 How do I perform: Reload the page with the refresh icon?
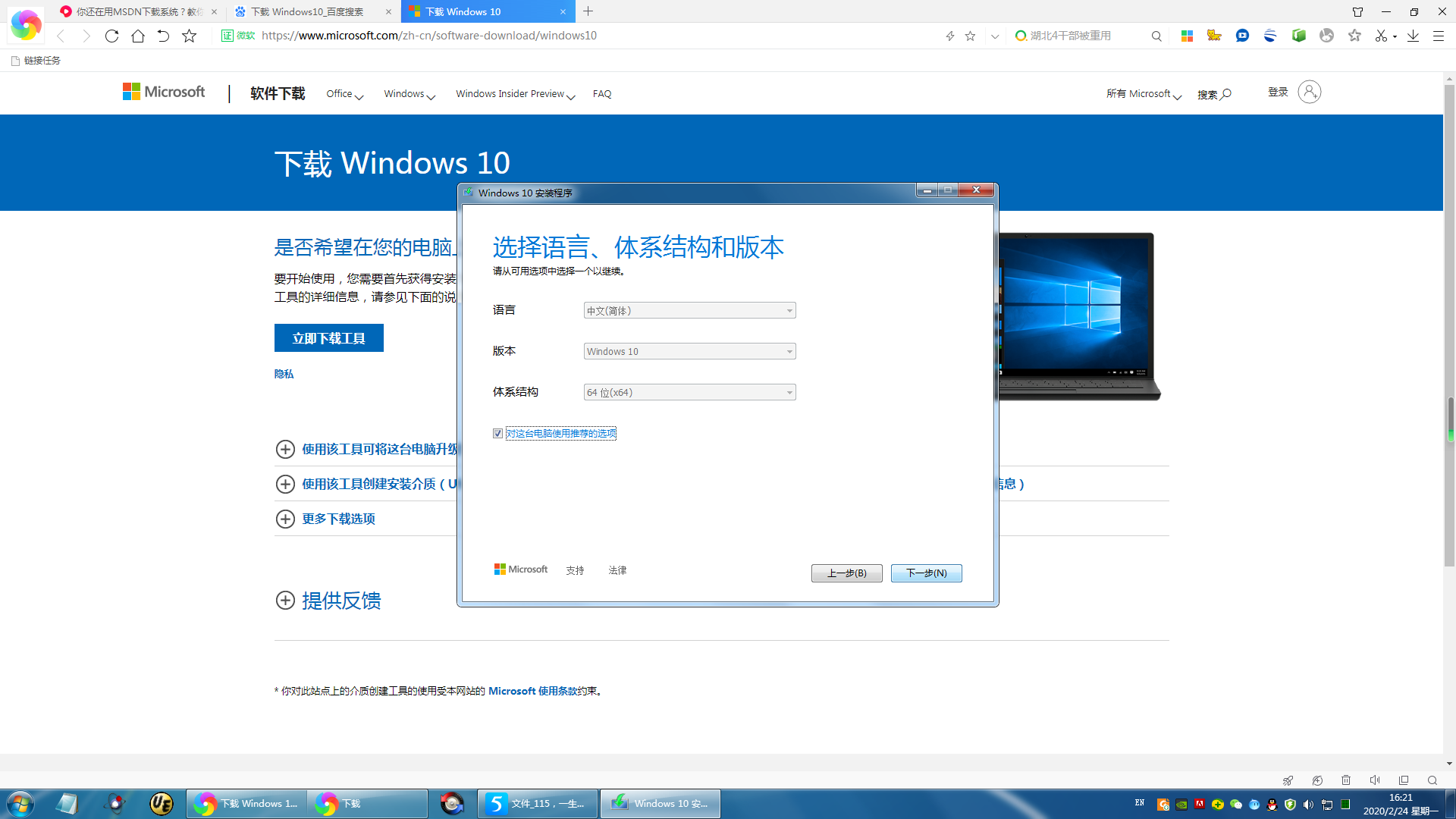tap(111, 36)
